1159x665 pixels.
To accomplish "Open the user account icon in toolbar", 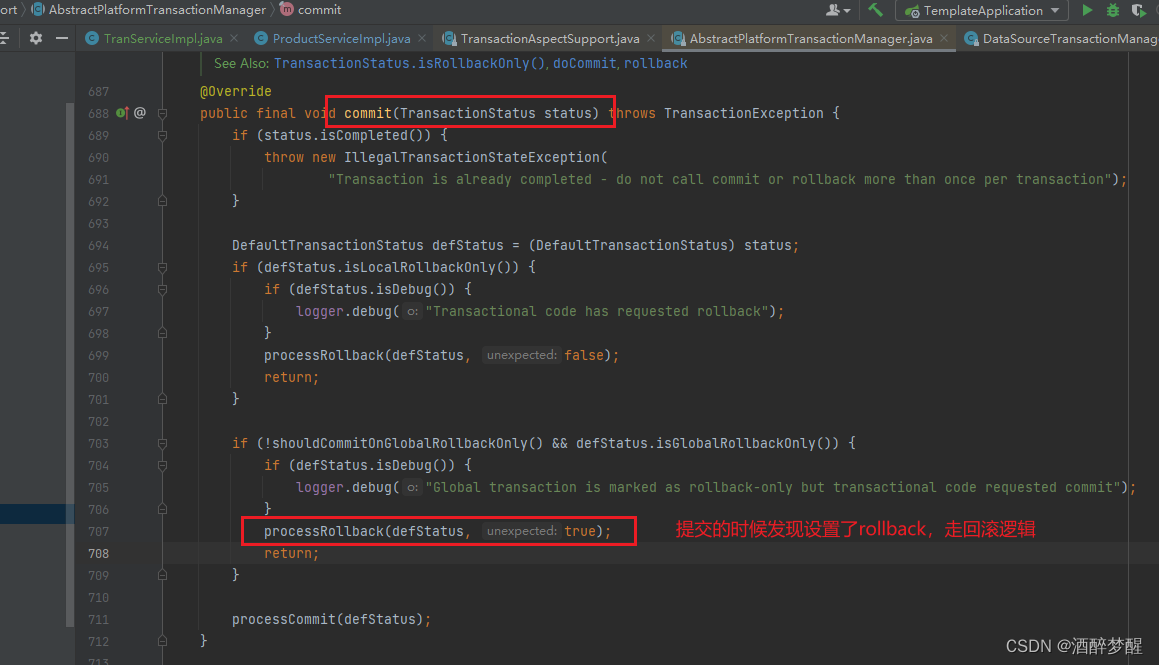I will [x=834, y=10].
